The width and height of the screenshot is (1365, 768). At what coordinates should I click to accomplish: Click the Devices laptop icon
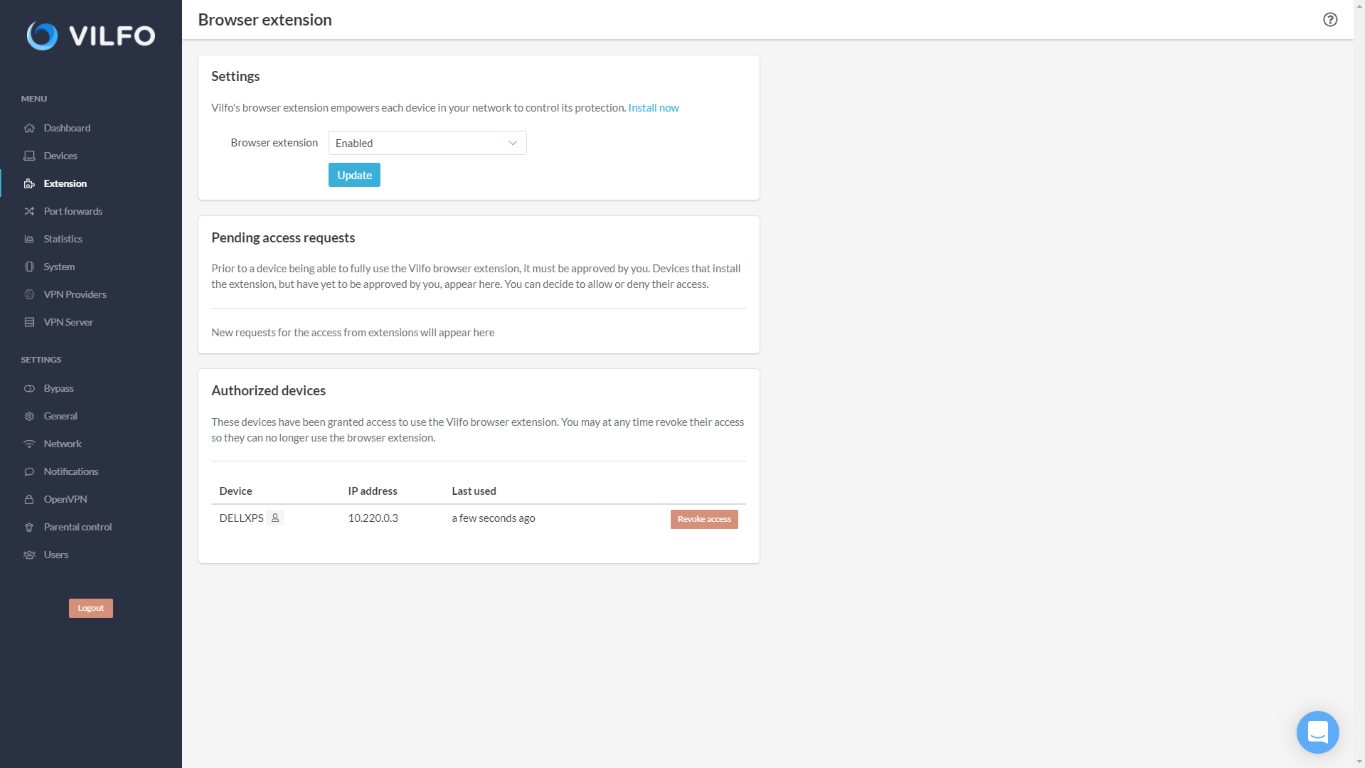(29, 156)
